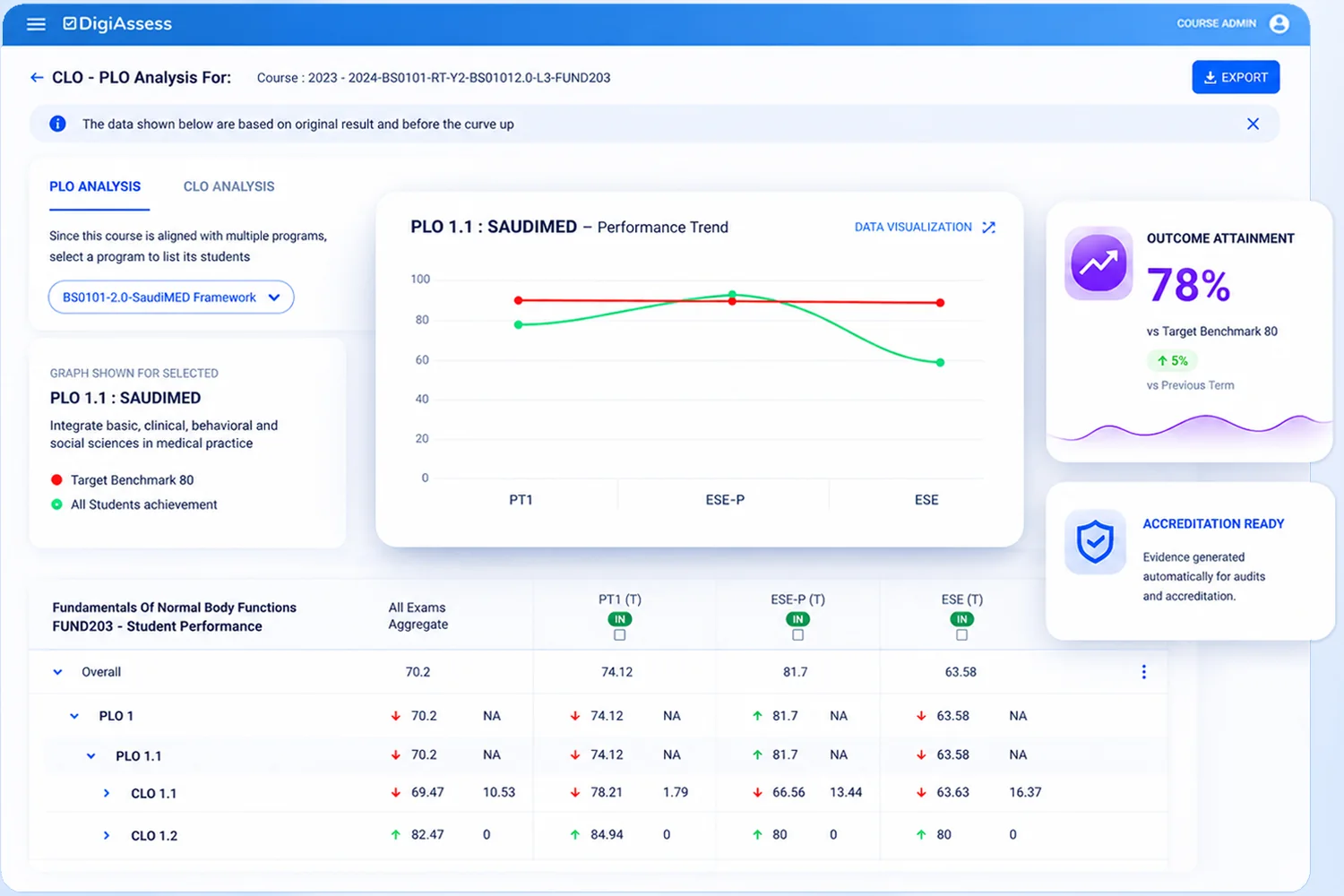Expand the CLO 1.2 row
Screen dimensions: 1344x896
[x=107, y=835]
